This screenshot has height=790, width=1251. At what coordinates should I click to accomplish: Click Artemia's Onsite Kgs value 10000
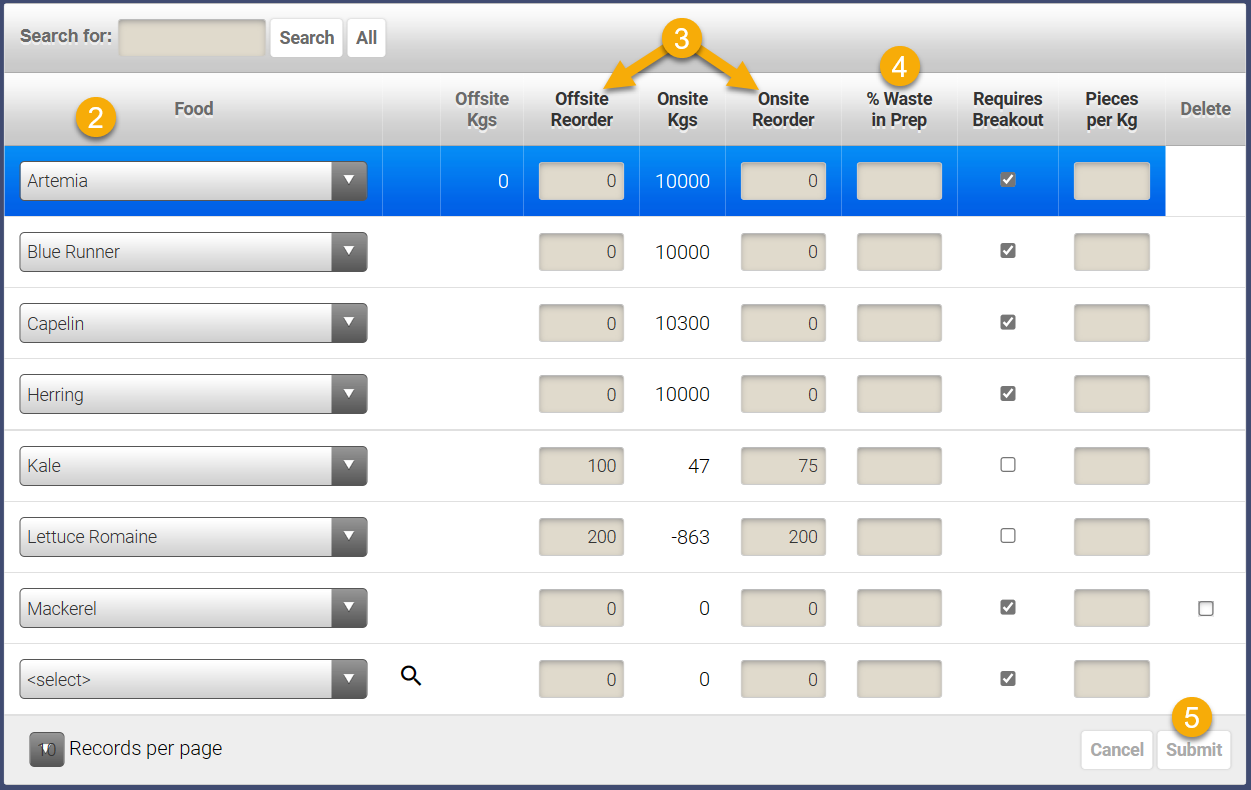tap(682, 181)
